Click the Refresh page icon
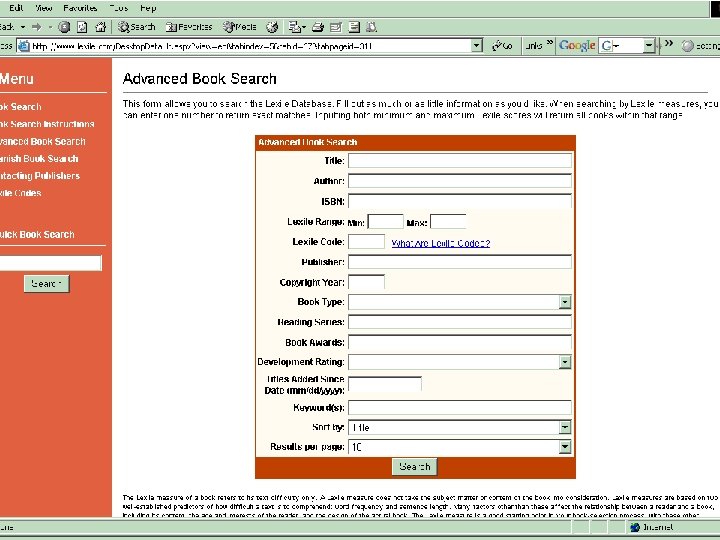 [82, 28]
